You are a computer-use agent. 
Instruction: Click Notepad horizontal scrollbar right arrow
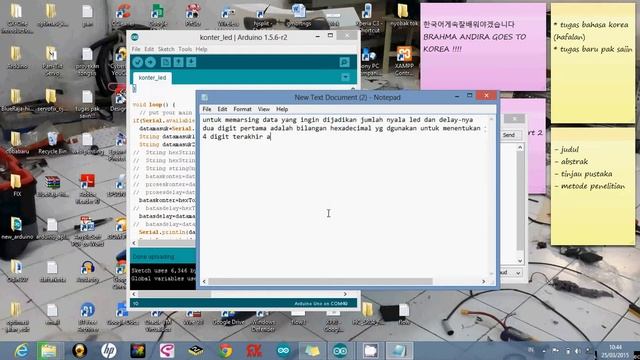point(484,281)
